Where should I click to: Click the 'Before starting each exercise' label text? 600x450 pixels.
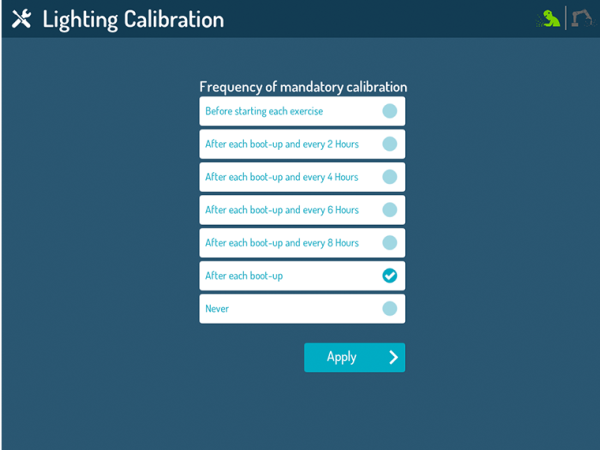point(264,111)
